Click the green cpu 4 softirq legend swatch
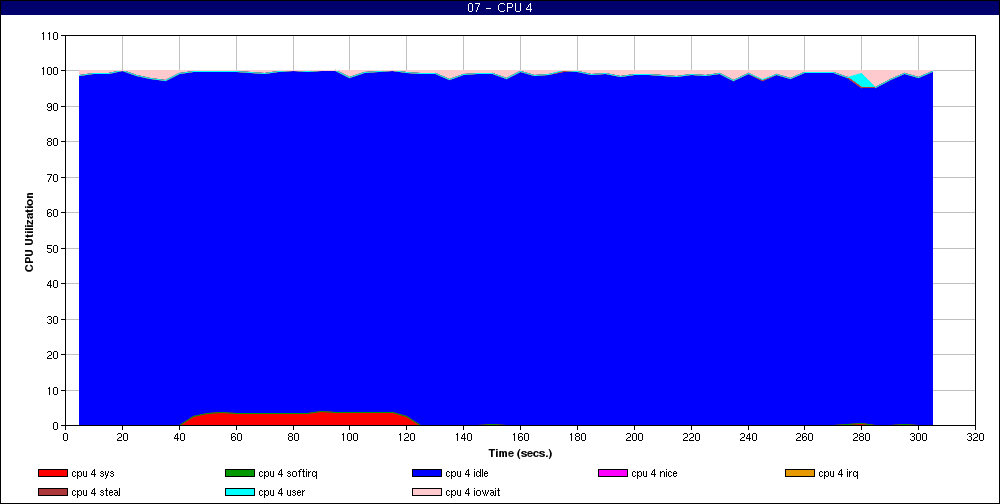The height and width of the screenshot is (504, 1000). [240, 473]
